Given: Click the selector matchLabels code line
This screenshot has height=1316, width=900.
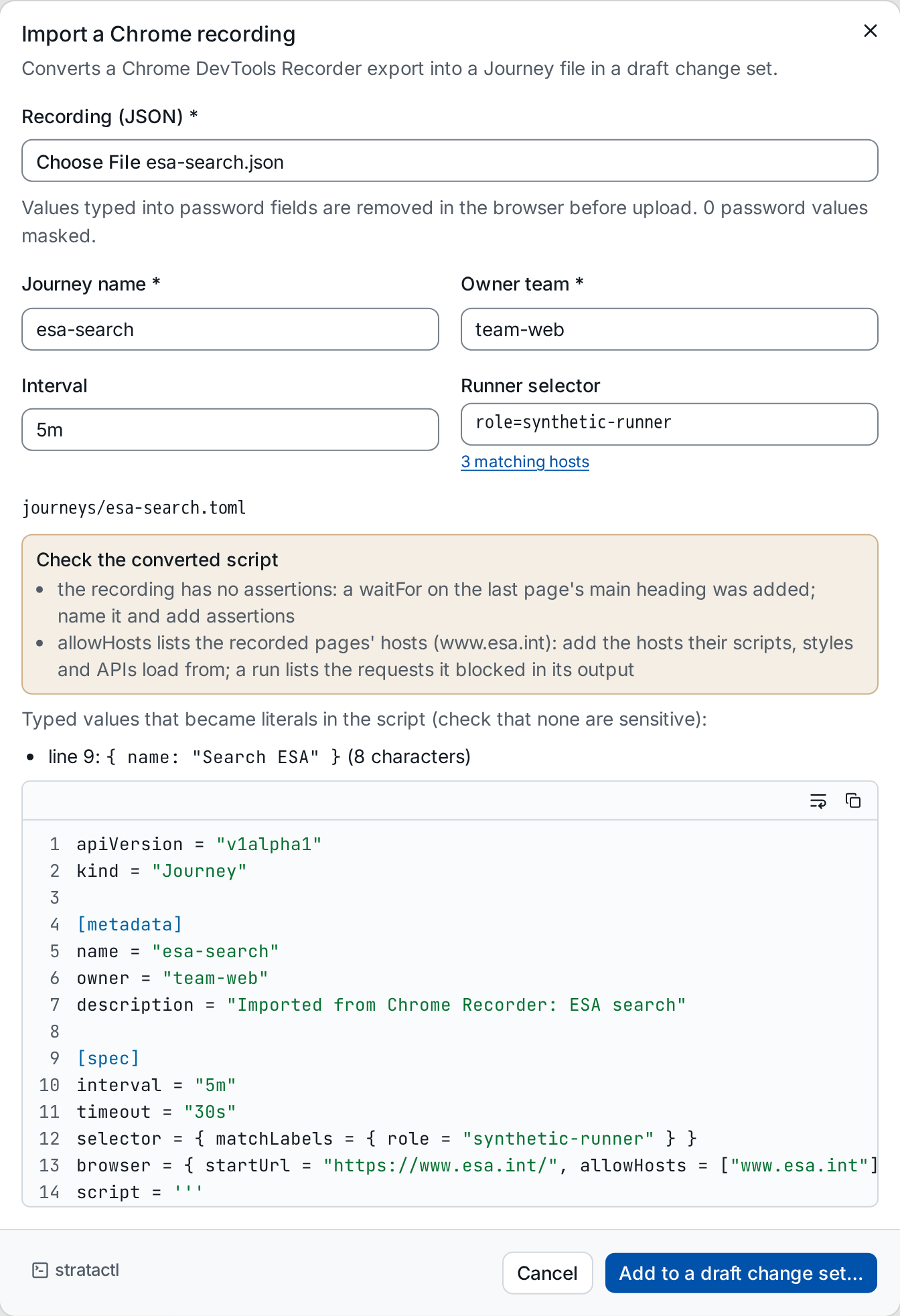Looking at the screenshot, I should pyautogui.click(x=386, y=1139).
